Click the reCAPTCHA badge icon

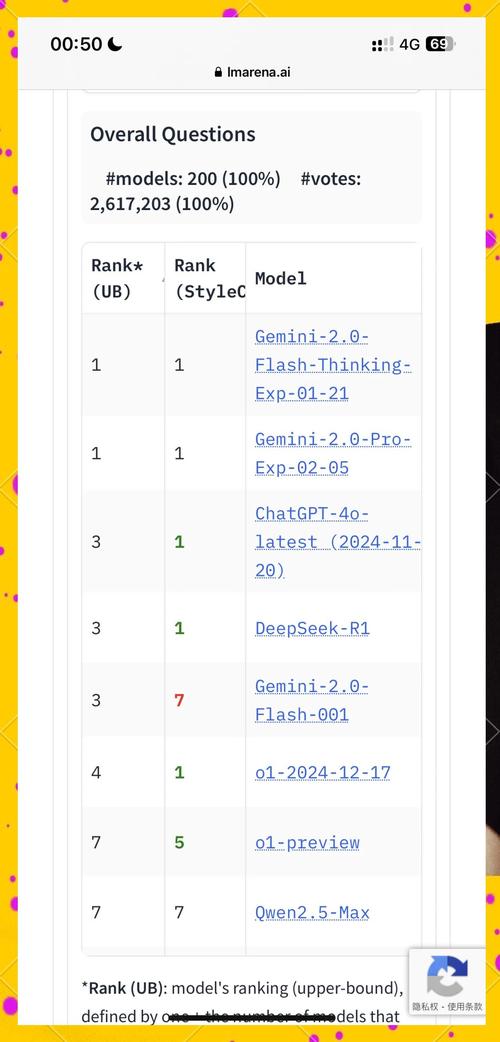(447, 976)
